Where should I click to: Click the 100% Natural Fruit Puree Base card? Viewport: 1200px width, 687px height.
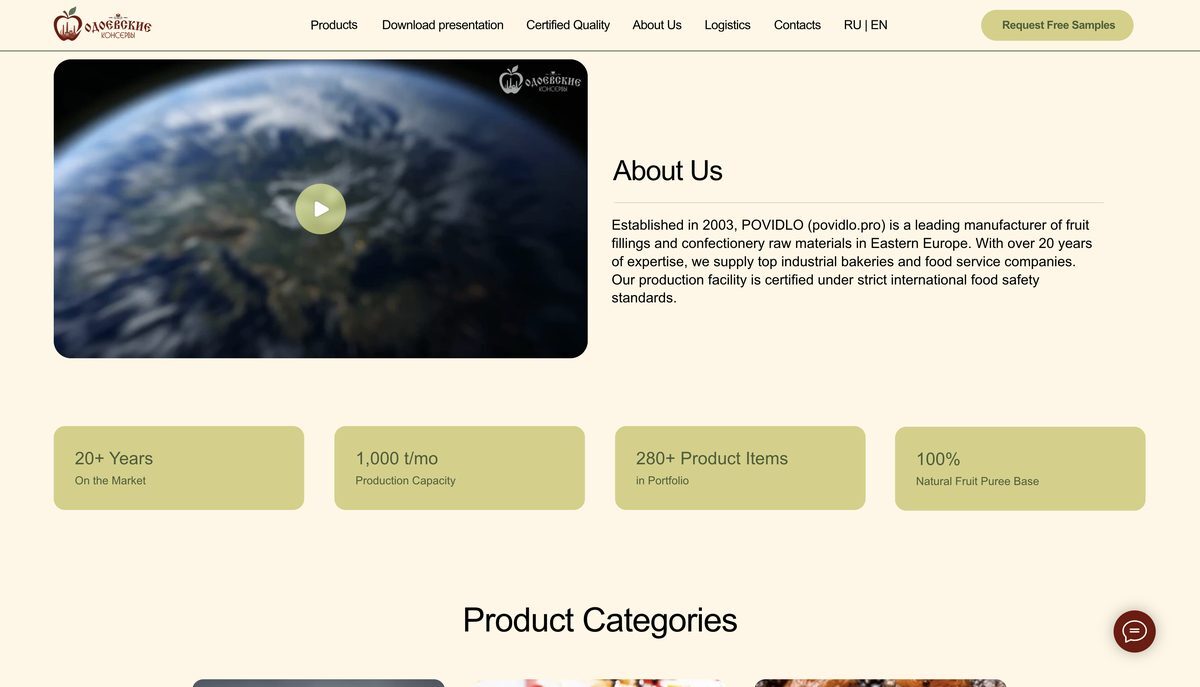tap(1020, 469)
